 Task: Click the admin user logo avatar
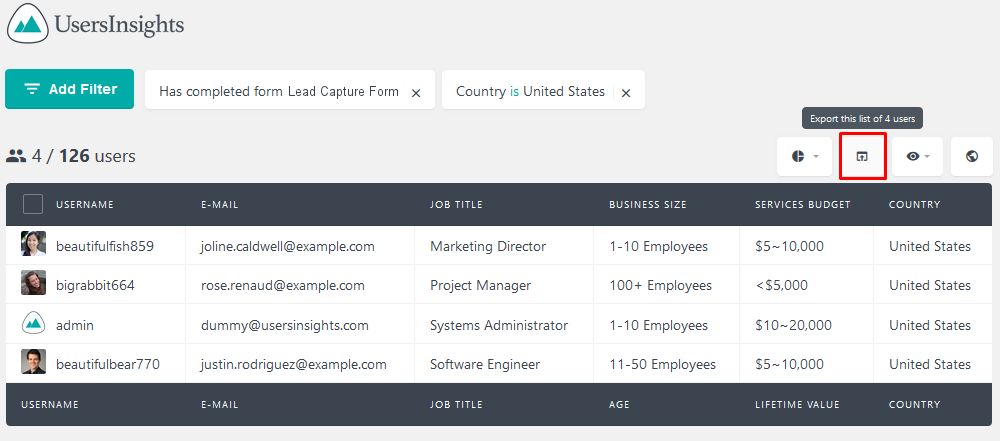pyautogui.click(x=33, y=323)
